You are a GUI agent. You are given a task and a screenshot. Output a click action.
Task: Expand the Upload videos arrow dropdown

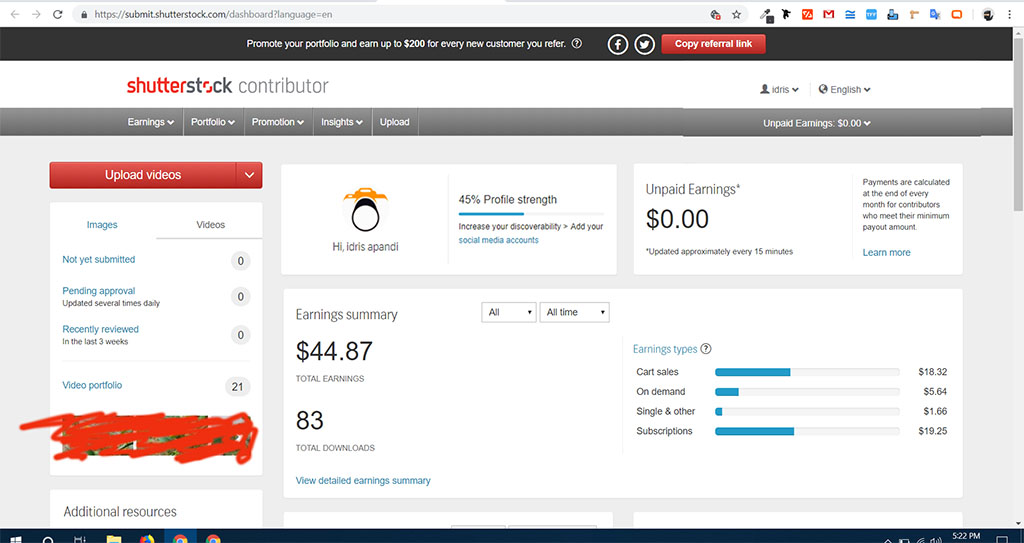point(249,175)
